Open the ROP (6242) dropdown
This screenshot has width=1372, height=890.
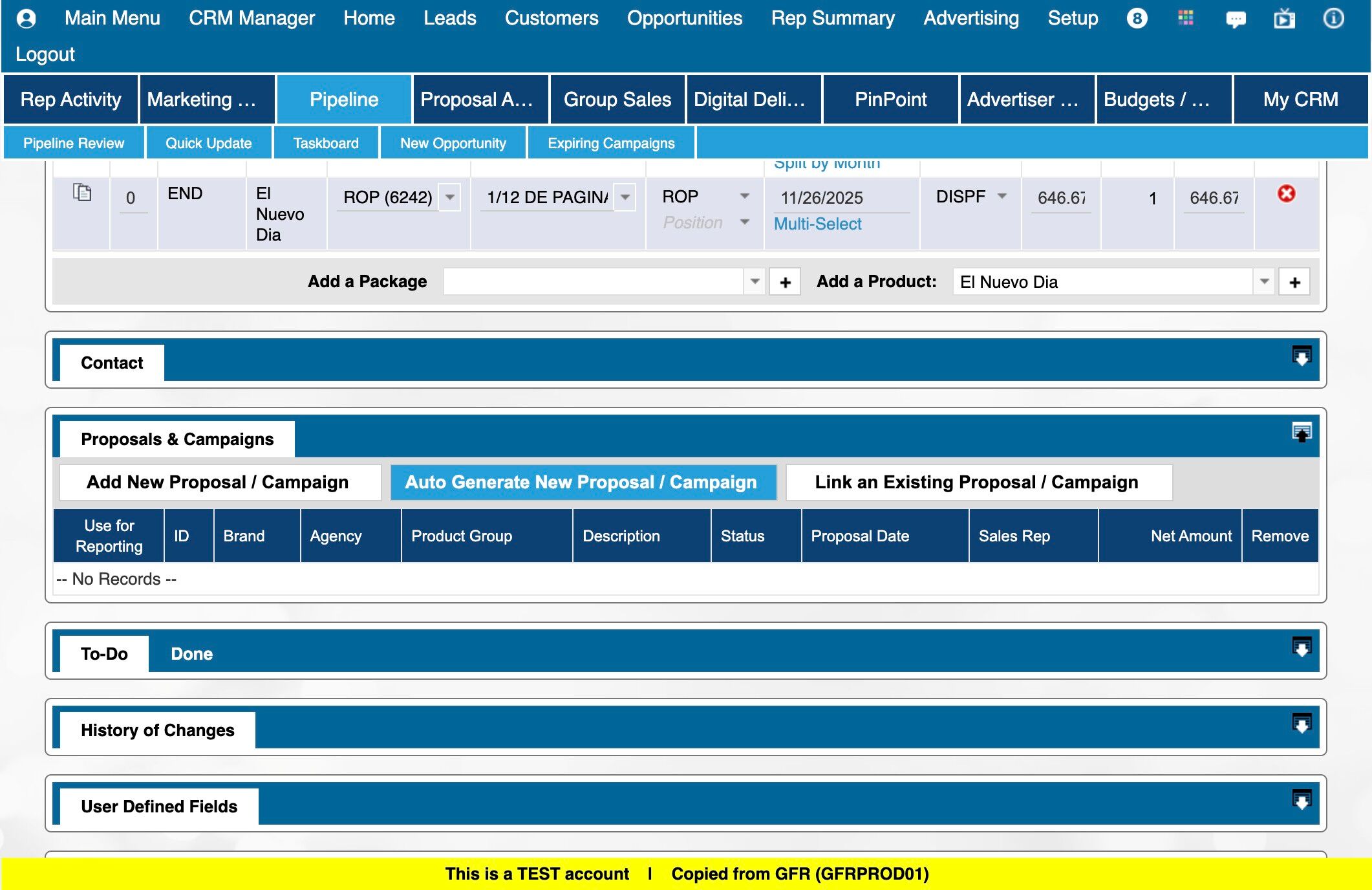[450, 197]
